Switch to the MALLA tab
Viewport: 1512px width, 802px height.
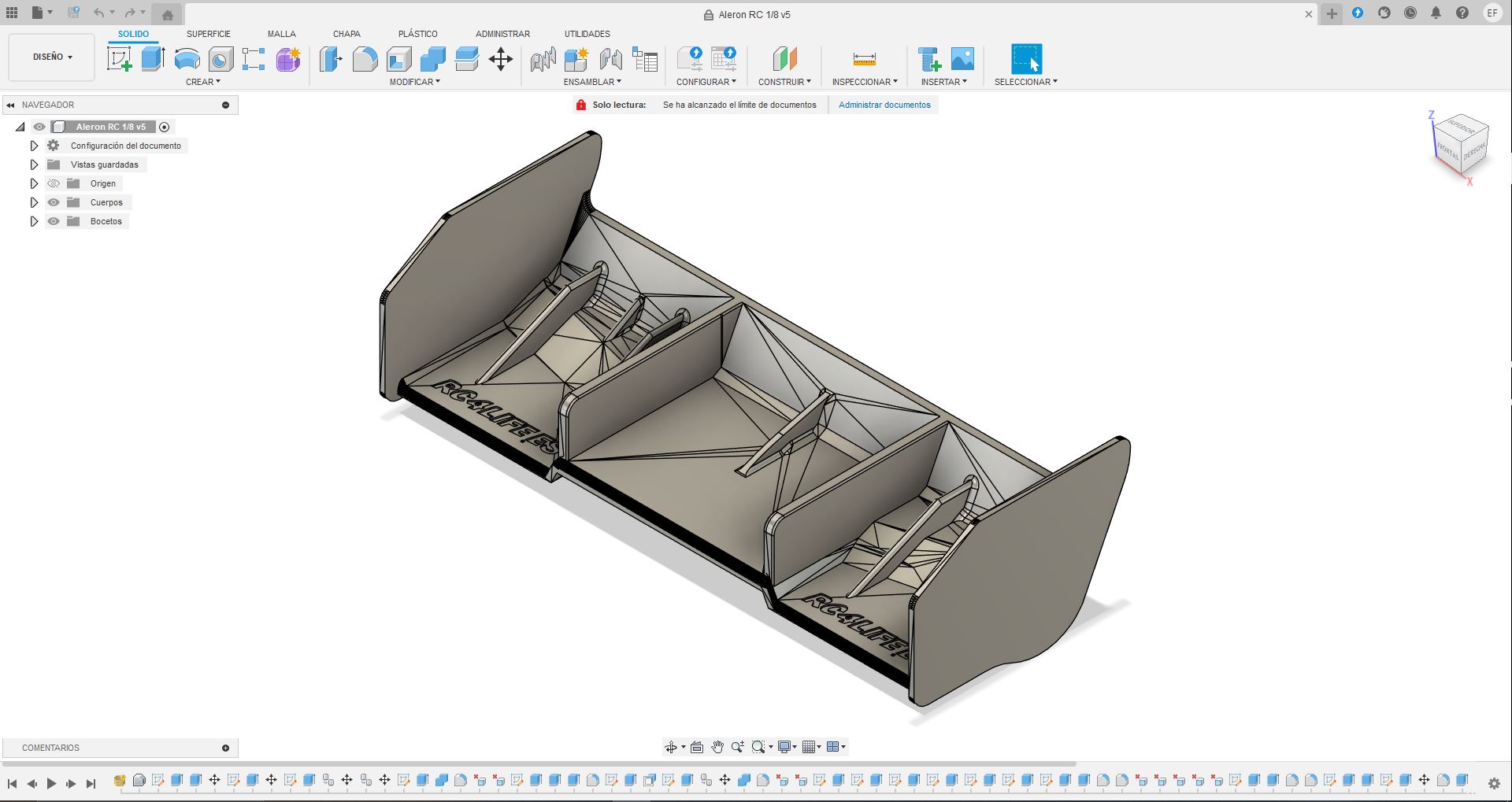[x=281, y=34]
